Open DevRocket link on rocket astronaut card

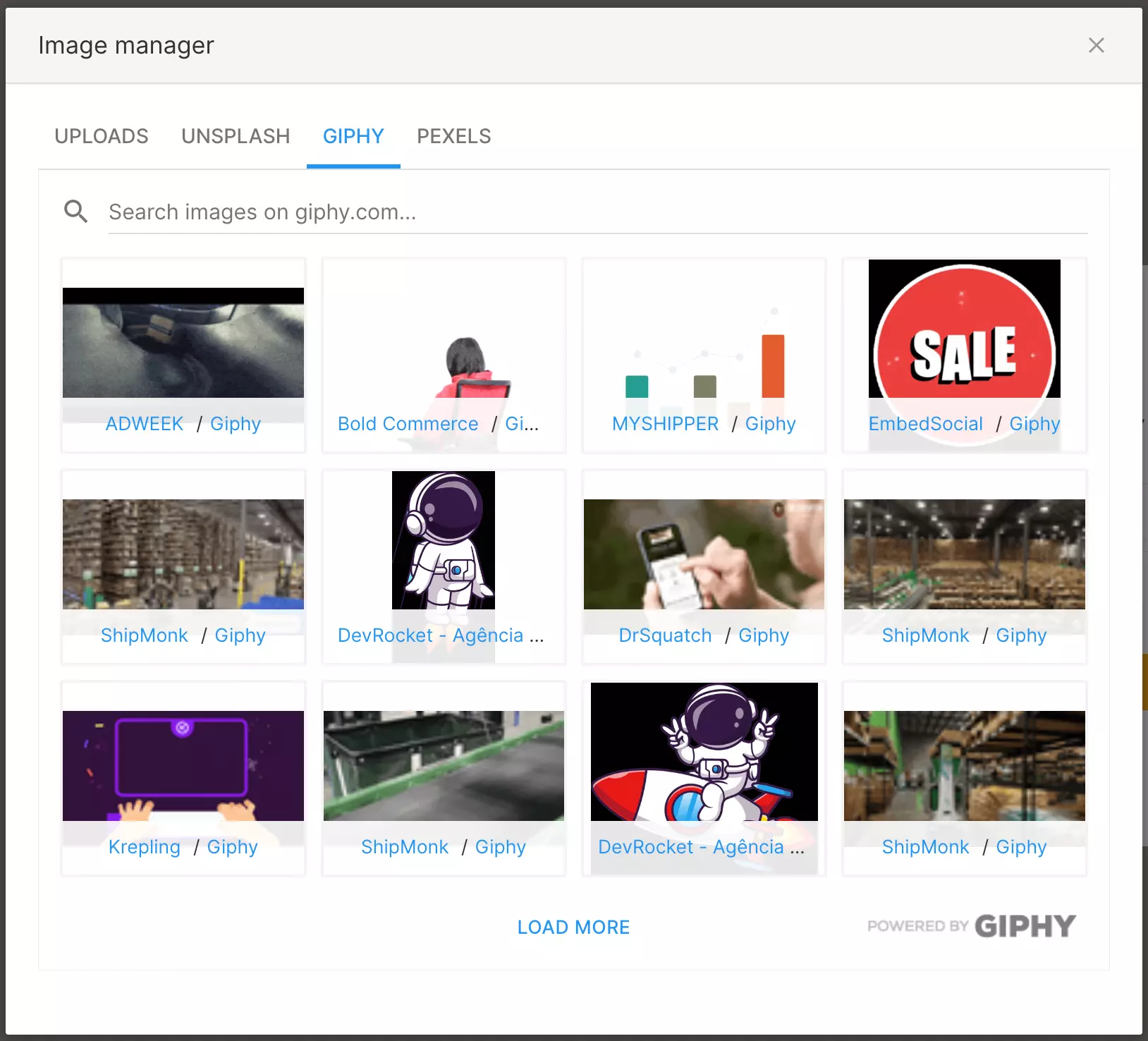pos(702,847)
